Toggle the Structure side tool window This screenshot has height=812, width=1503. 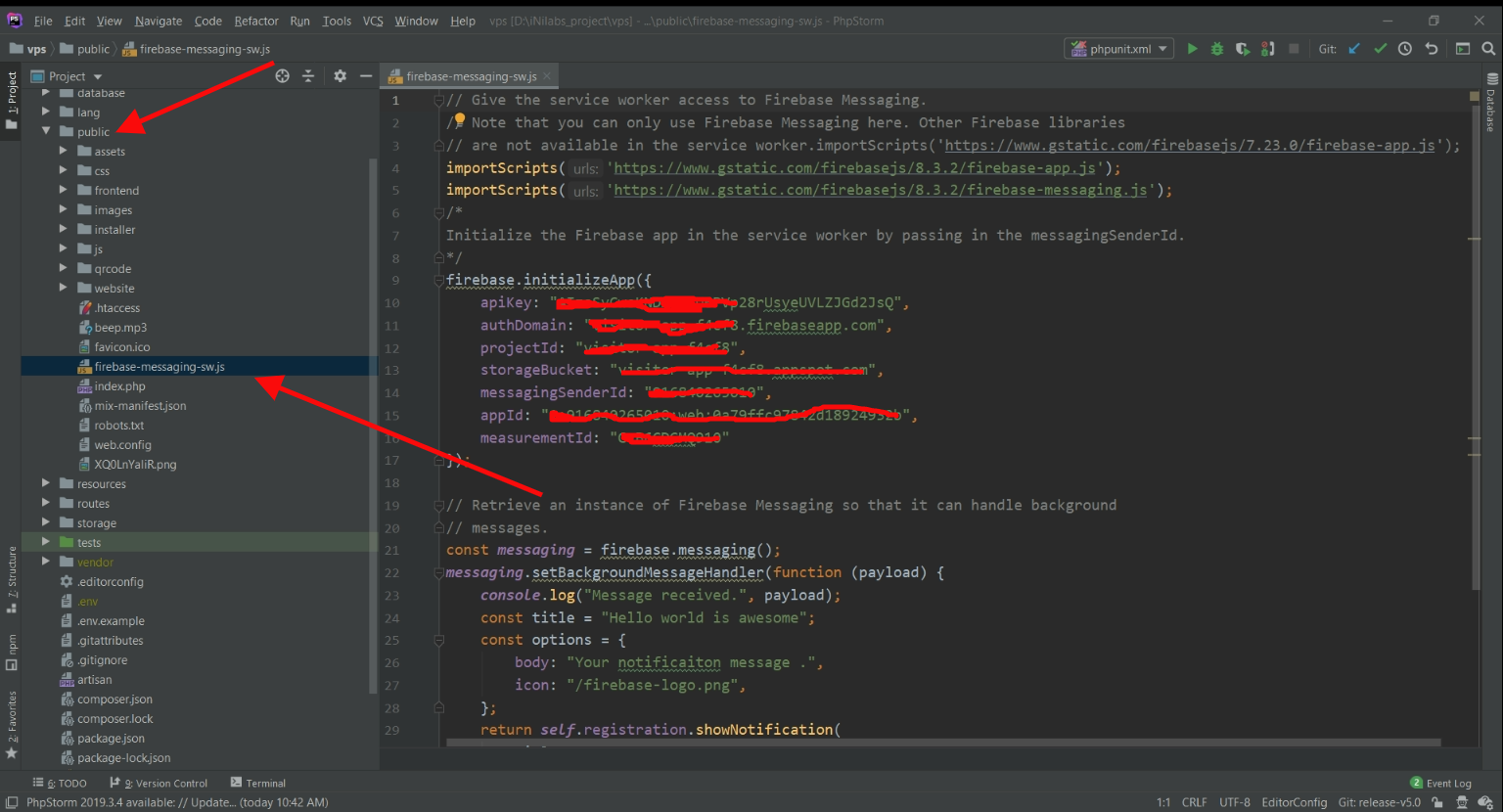pos(12,579)
